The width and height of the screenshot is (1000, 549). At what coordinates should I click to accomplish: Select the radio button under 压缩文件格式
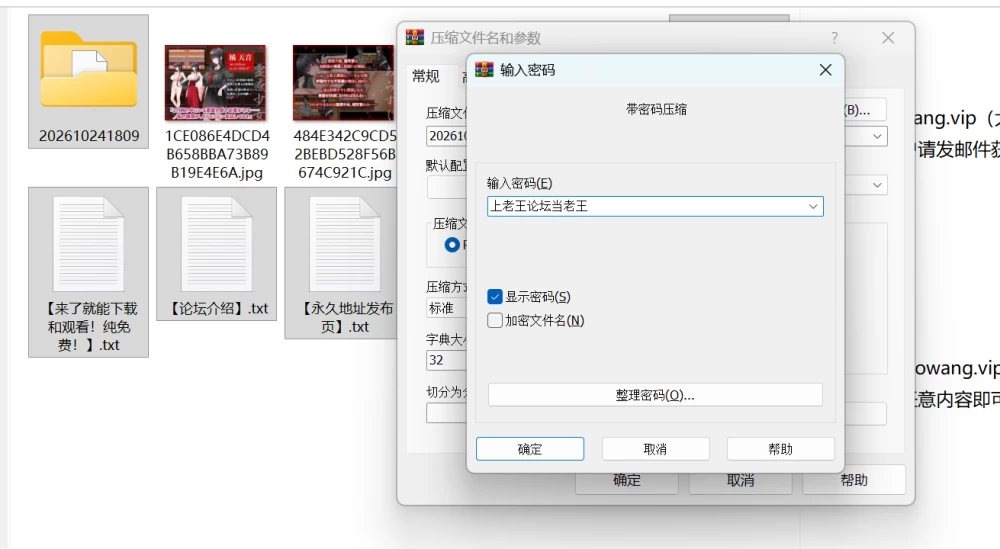tap(452, 245)
